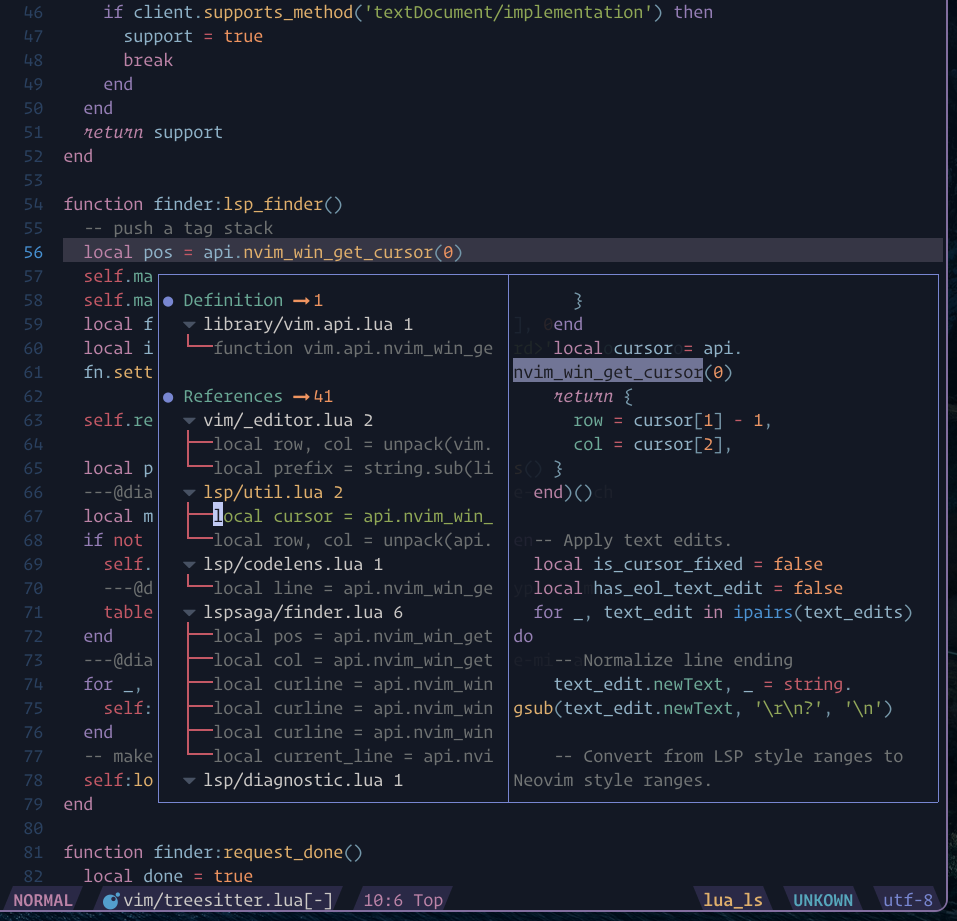This screenshot has height=921, width=957.
Task: Collapse the library/vim.api.lua group
Action: [190, 325]
